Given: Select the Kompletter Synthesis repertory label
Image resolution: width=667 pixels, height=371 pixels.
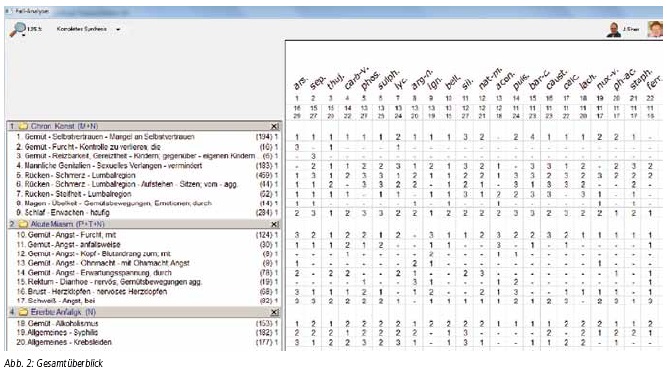Looking at the screenshot, I should pyautogui.click(x=82, y=29).
